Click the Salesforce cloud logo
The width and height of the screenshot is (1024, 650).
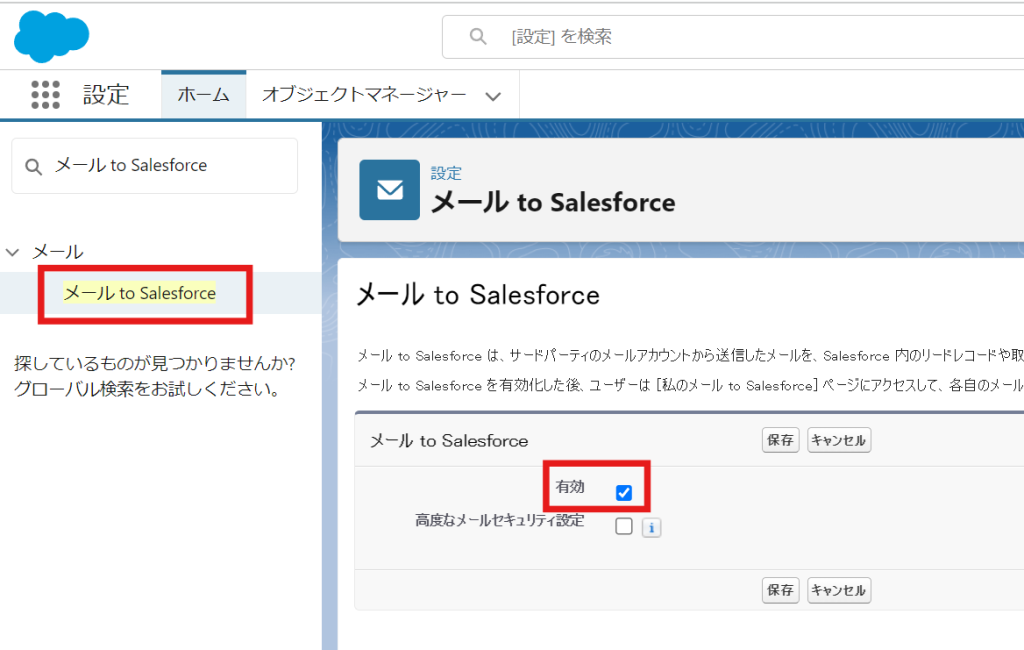click(51, 36)
